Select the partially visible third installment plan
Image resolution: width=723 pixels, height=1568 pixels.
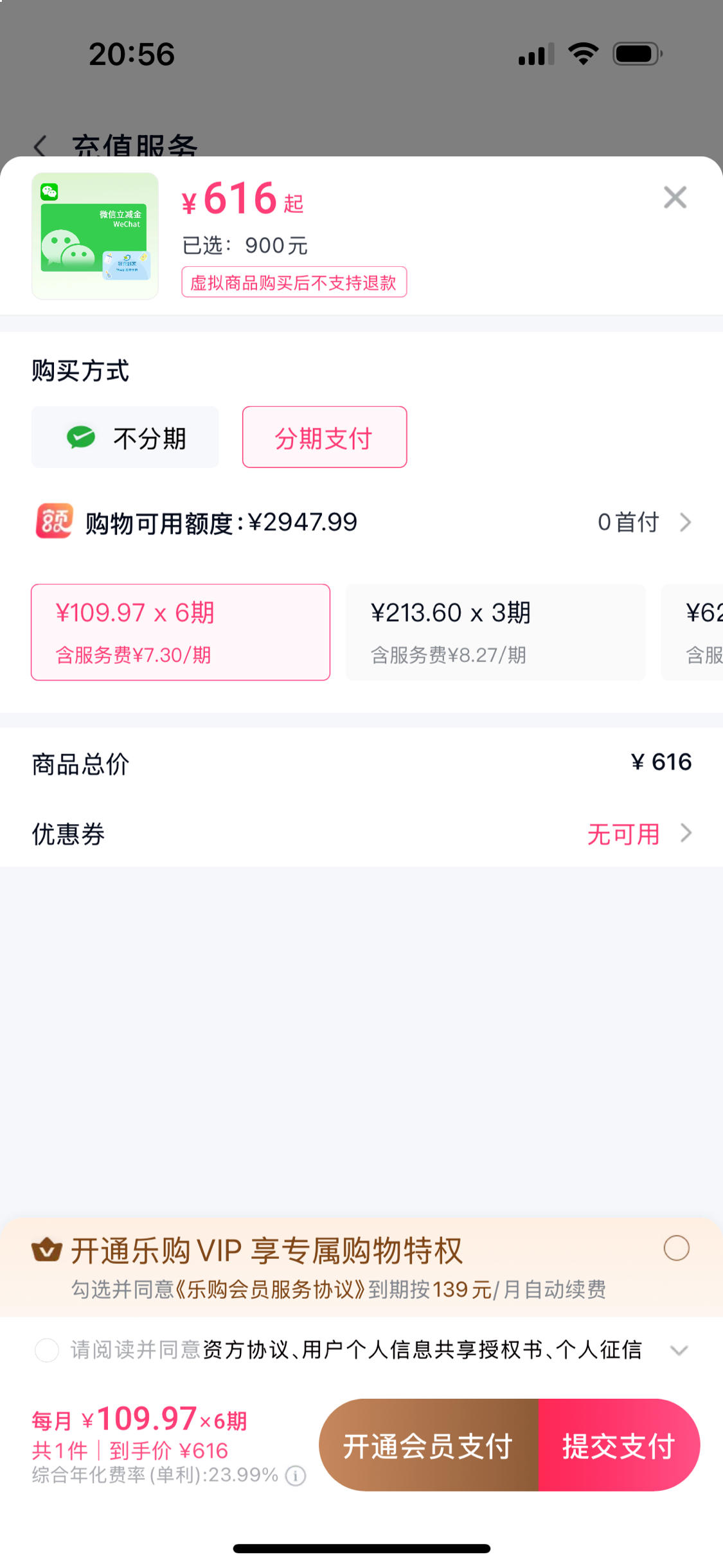[x=692, y=632]
